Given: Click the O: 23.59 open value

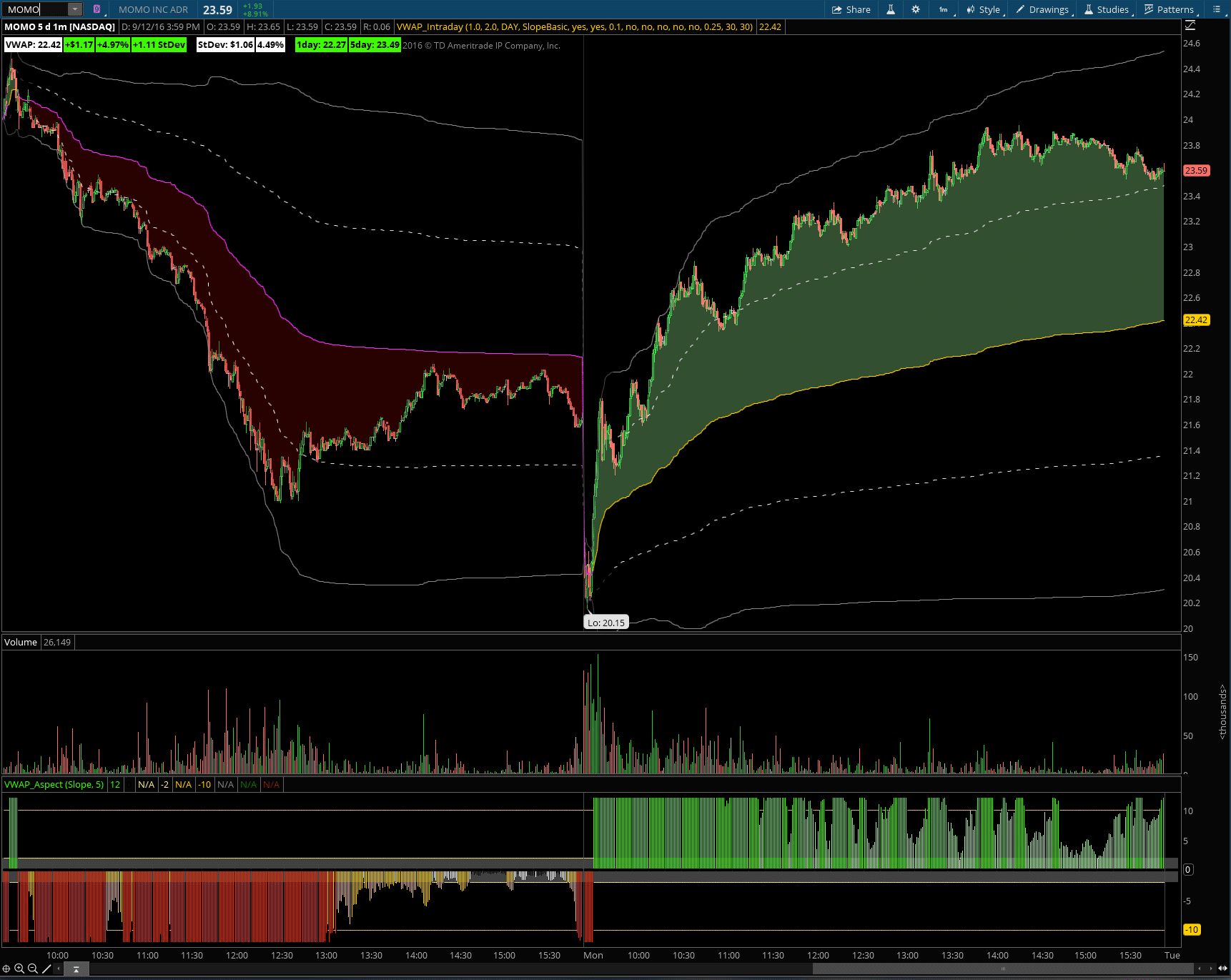Looking at the screenshot, I should point(224,26).
